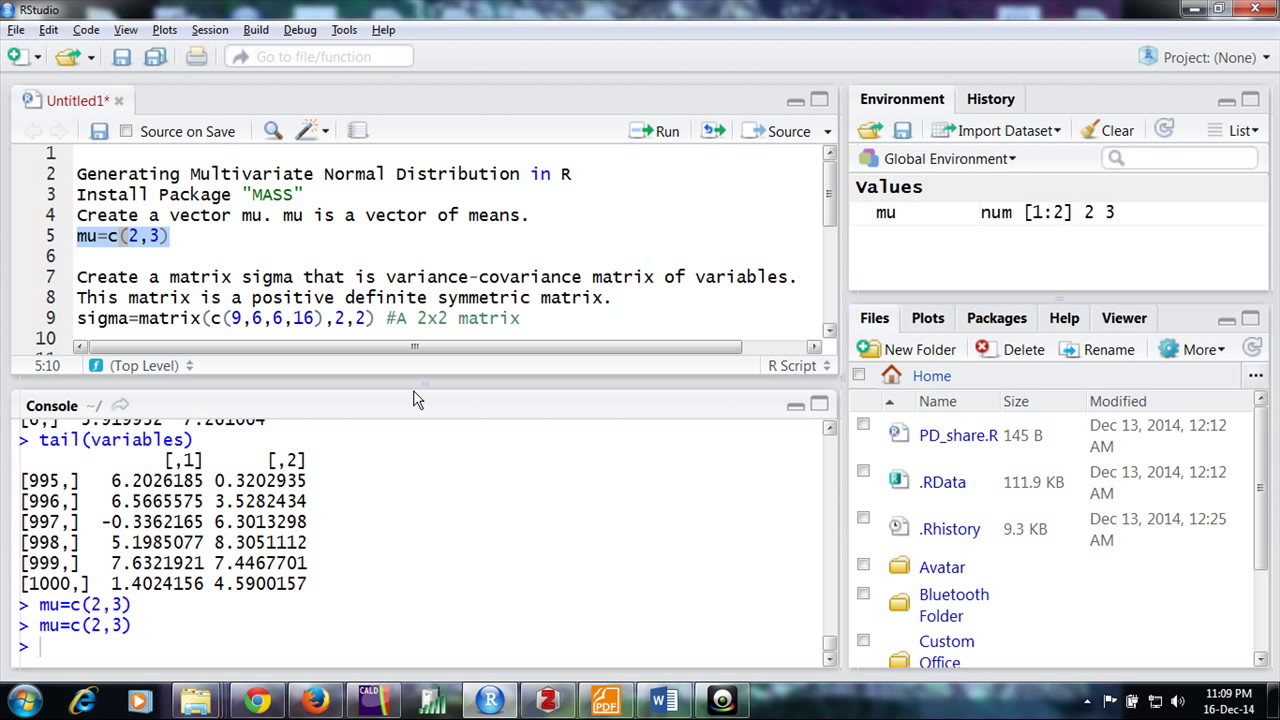This screenshot has width=1280, height=720.
Task: Save workspace icon in Environment pane
Action: (x=902, y=130)
